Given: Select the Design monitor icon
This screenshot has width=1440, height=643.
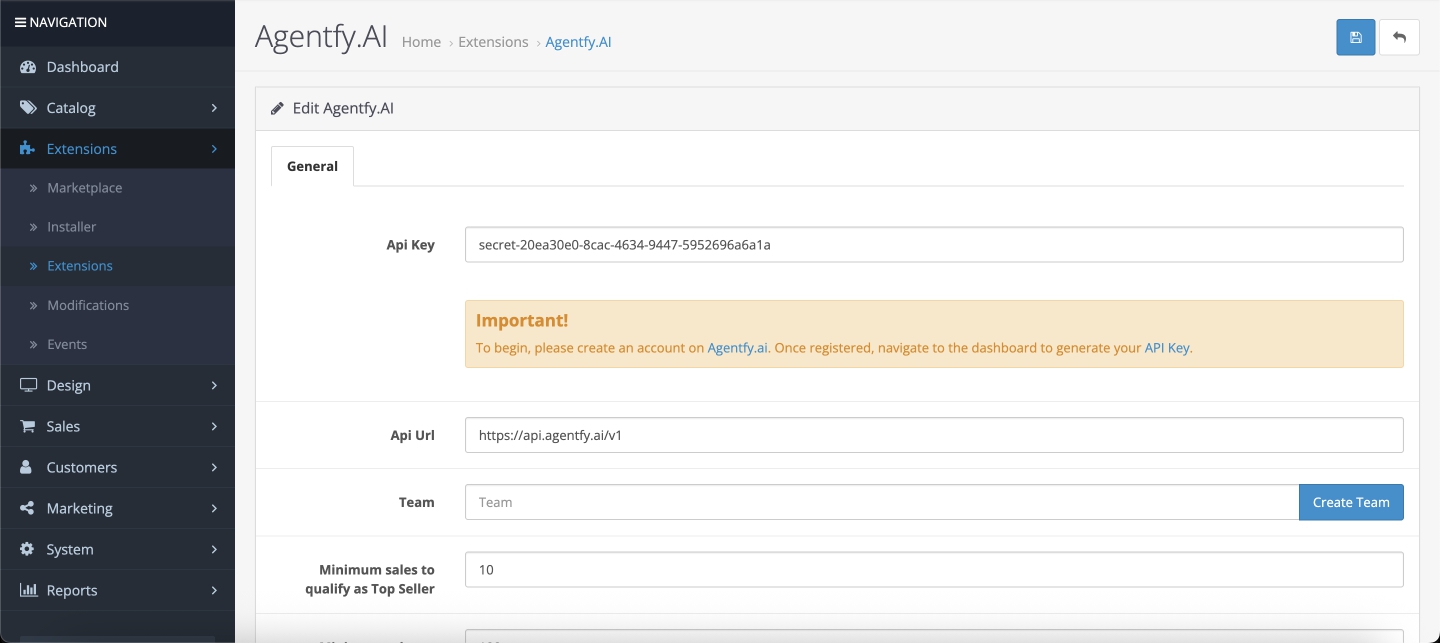Looking at the screenshot, I should [26, 385].
